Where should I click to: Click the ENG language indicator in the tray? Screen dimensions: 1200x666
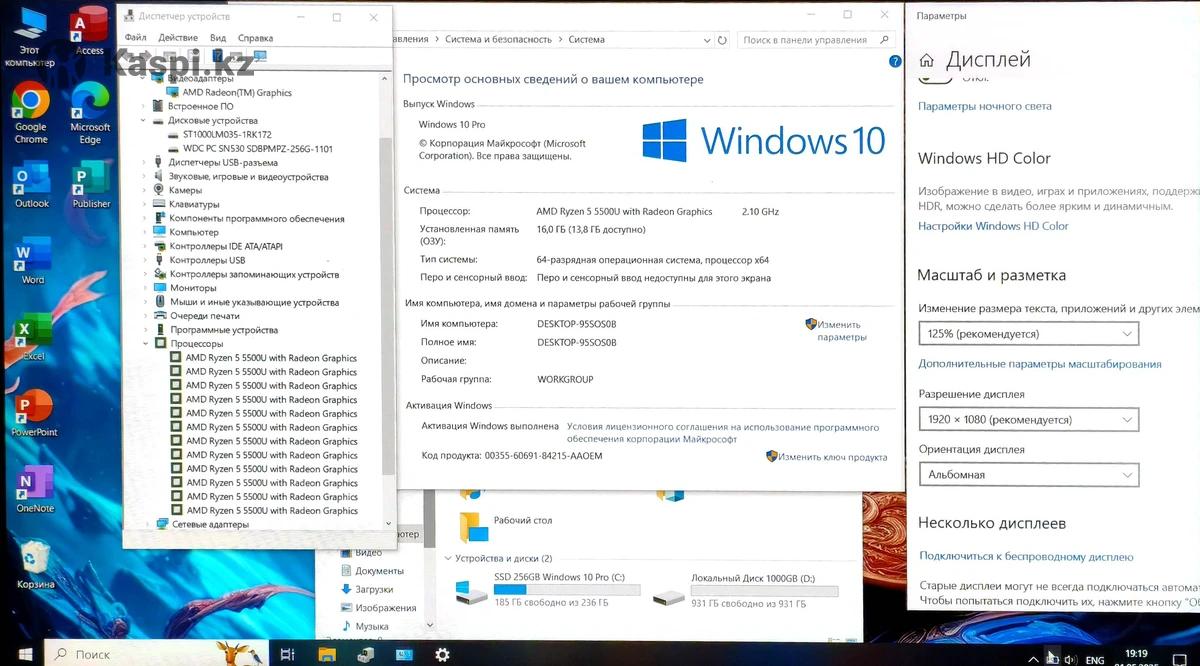[1096, 659]
